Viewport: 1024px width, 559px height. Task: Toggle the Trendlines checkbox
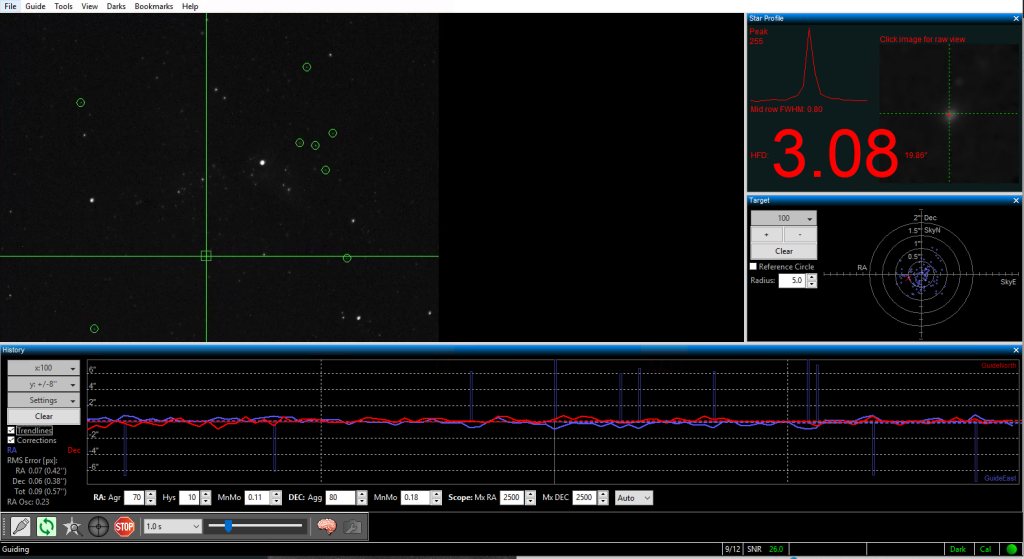pos(11,430)
